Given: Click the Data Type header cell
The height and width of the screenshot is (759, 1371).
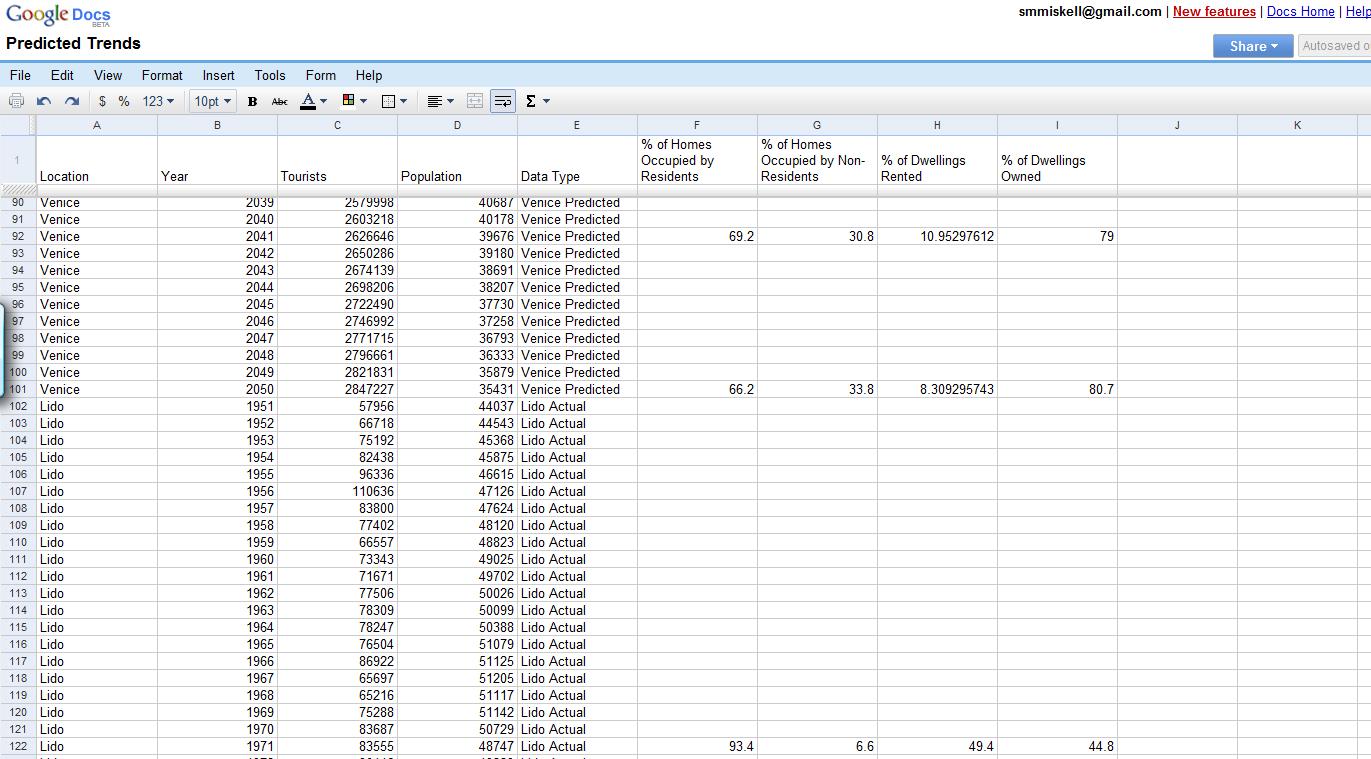Looking at the screenshot, I should (x=577, y=160).
